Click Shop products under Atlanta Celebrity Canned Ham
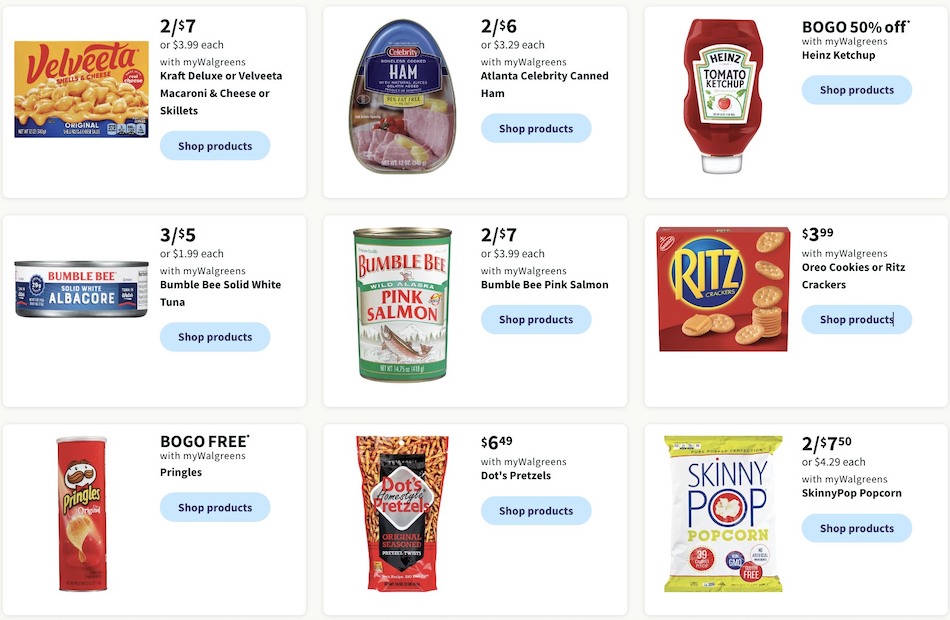950x620 pixels. click(x=536, y=128)
